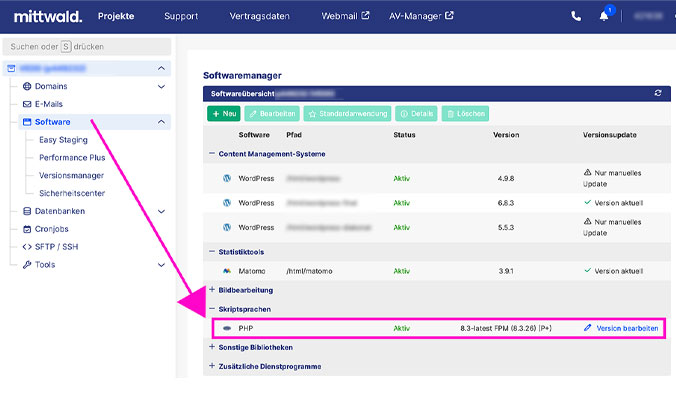Expand the Domains chevron
676x408 pixels.
tap(161, 87)
